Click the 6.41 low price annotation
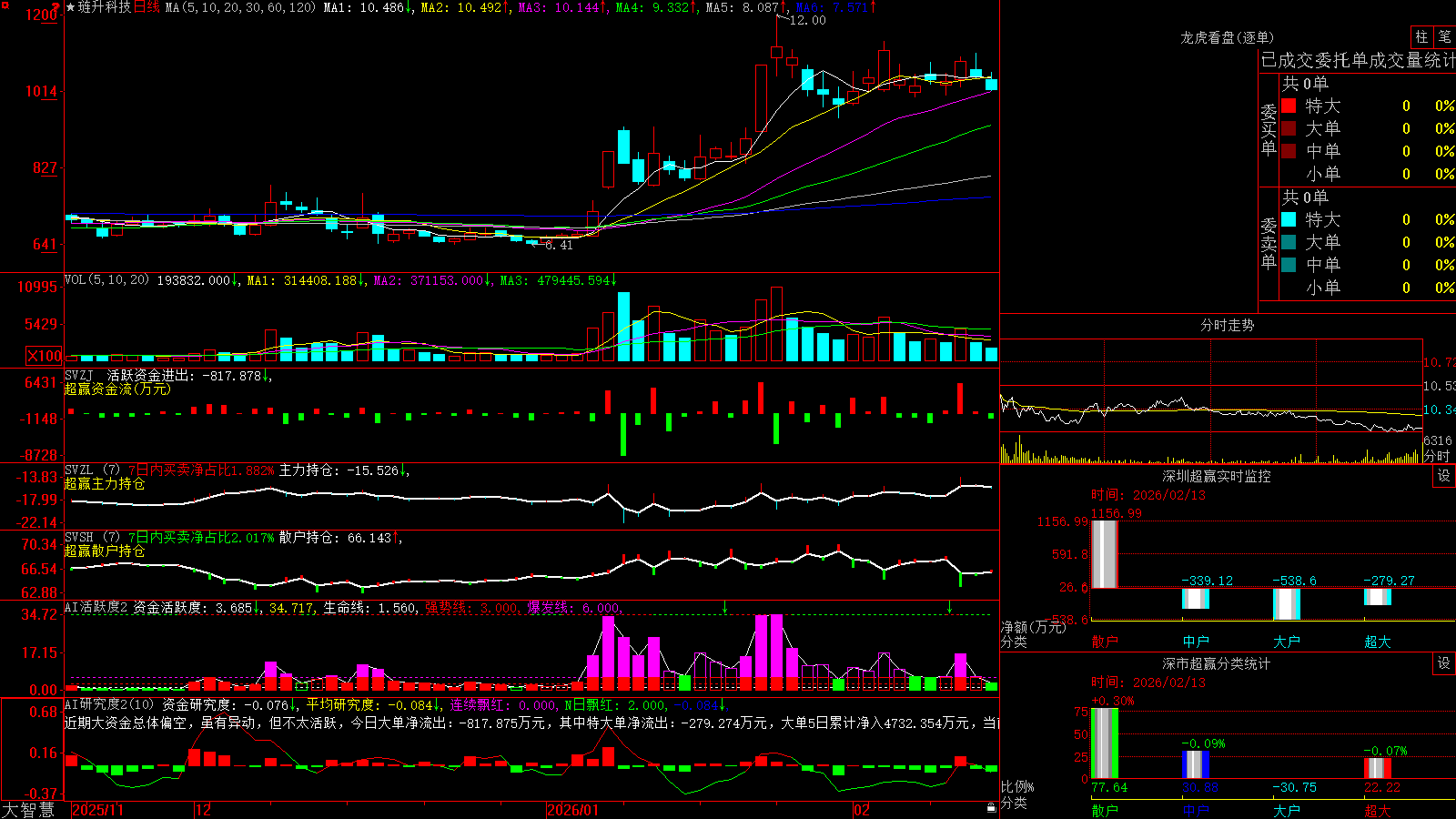This screenshot has height=819, width=1456. pos(559,245)
